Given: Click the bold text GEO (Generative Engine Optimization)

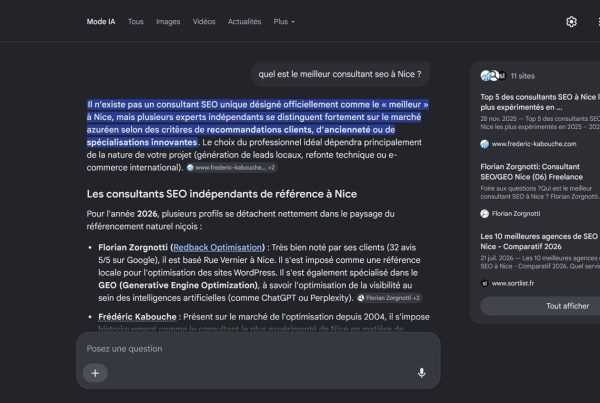Looking at the screenshot, I should click(x=178, y=285).
